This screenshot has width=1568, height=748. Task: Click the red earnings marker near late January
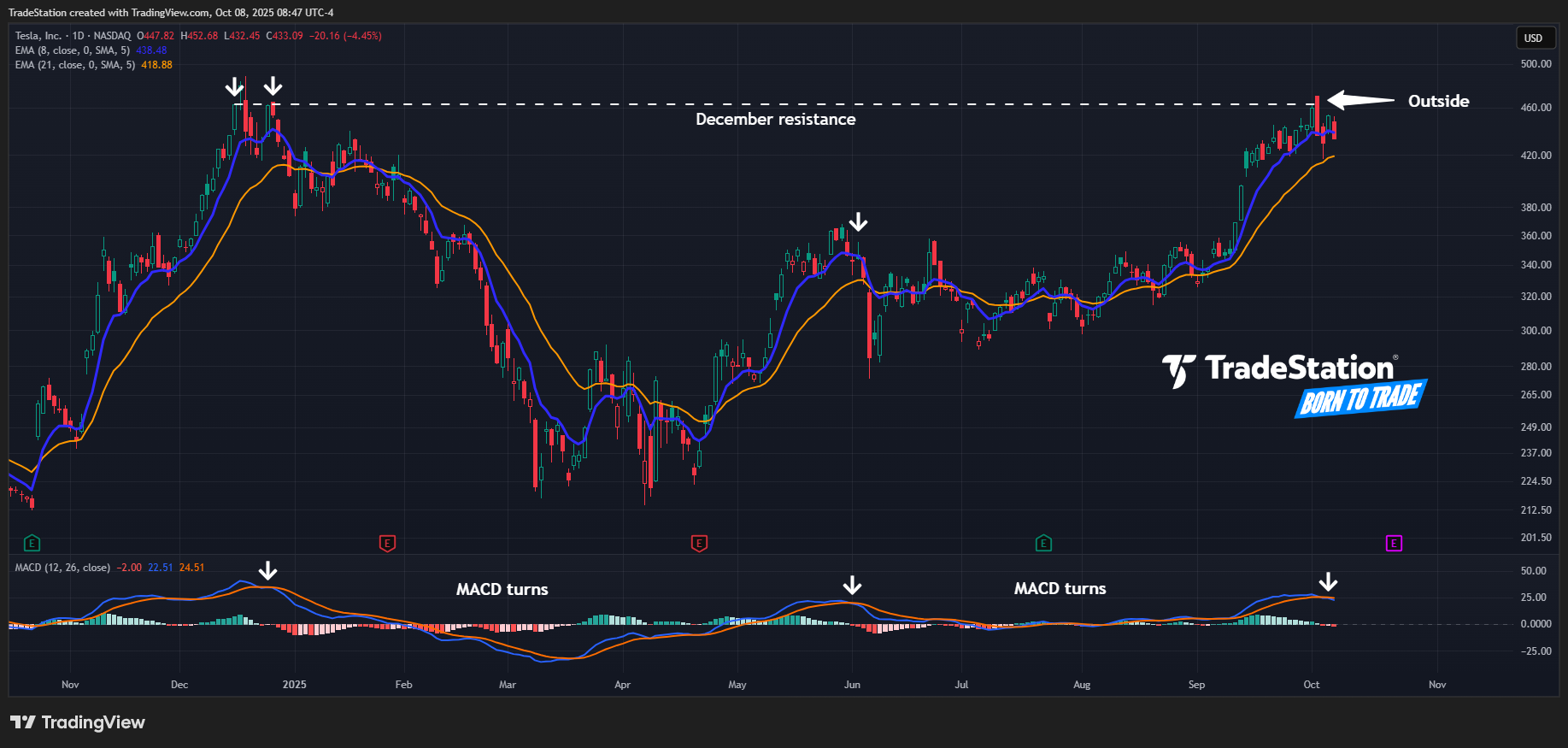coord(387,543)
